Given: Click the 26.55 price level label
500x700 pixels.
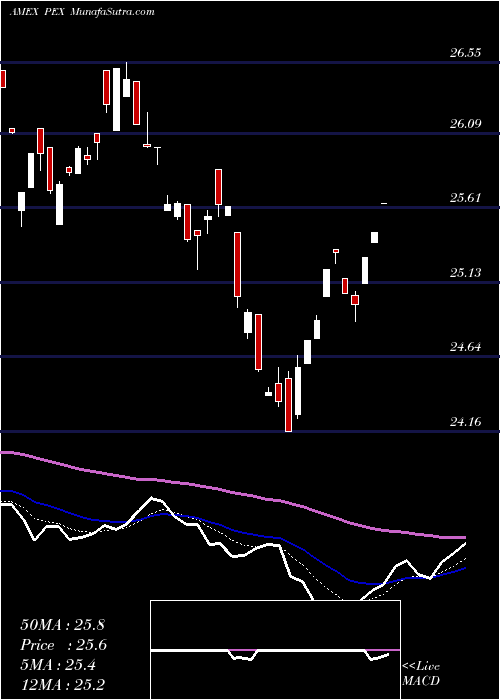Looking at the screenshot, I should [465, 53].
